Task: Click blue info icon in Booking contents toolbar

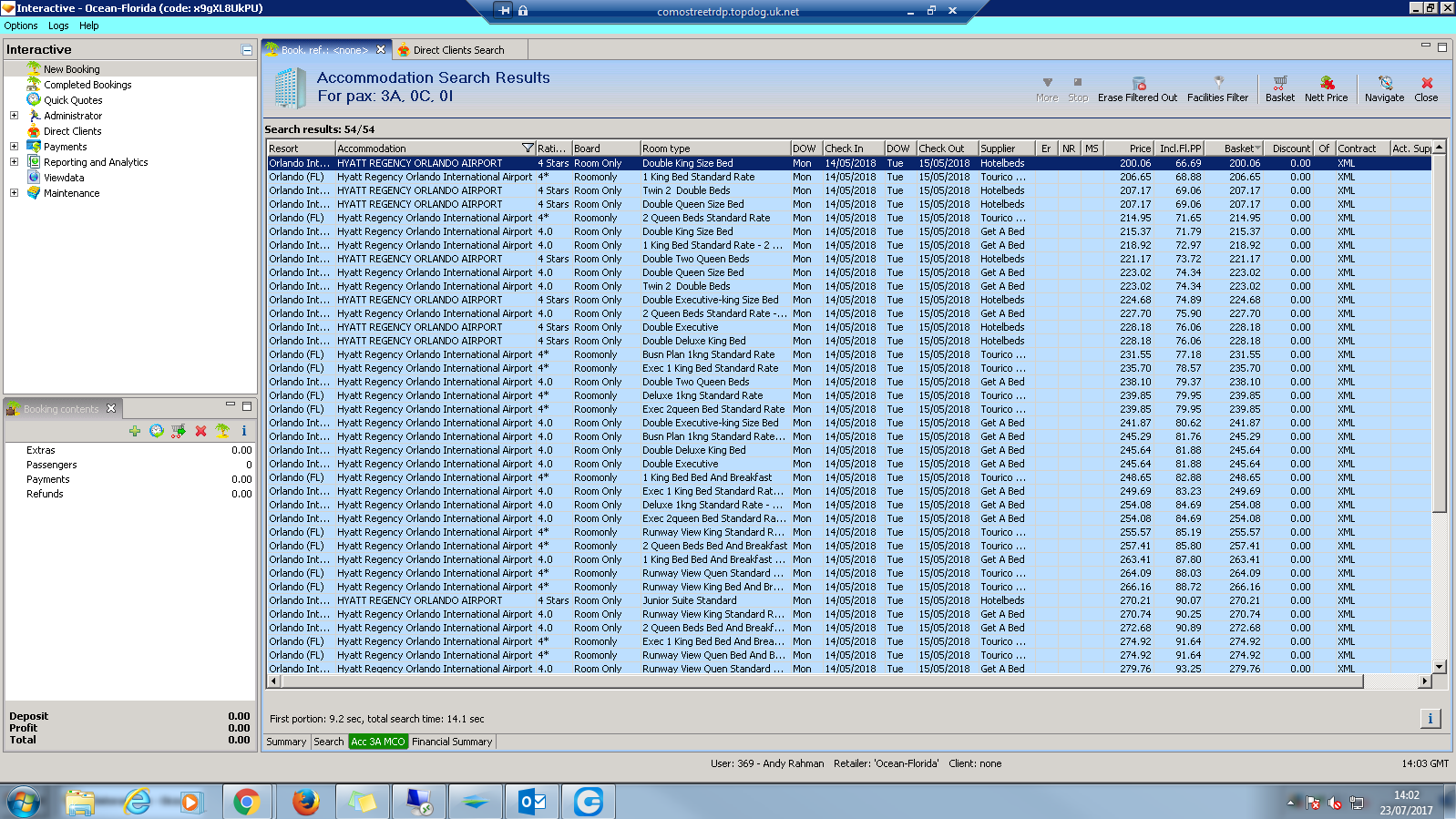Action: 244,431
